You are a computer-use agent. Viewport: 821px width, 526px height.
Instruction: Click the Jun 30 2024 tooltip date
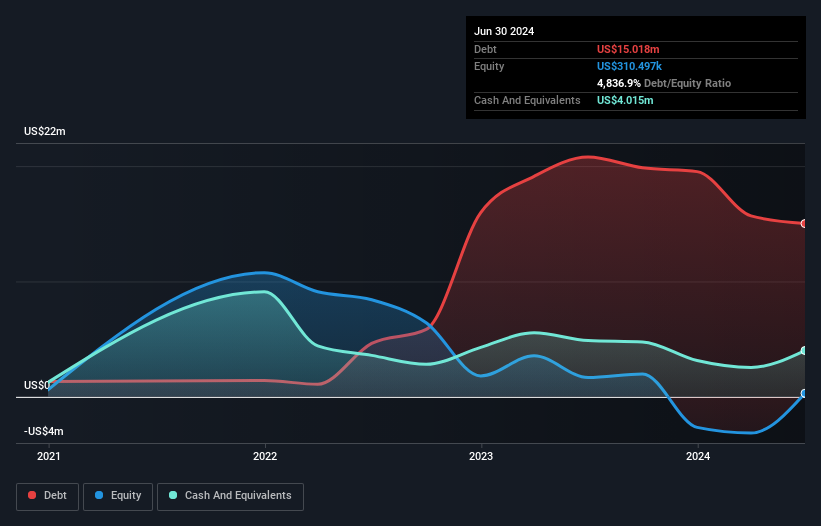(504, 31)
